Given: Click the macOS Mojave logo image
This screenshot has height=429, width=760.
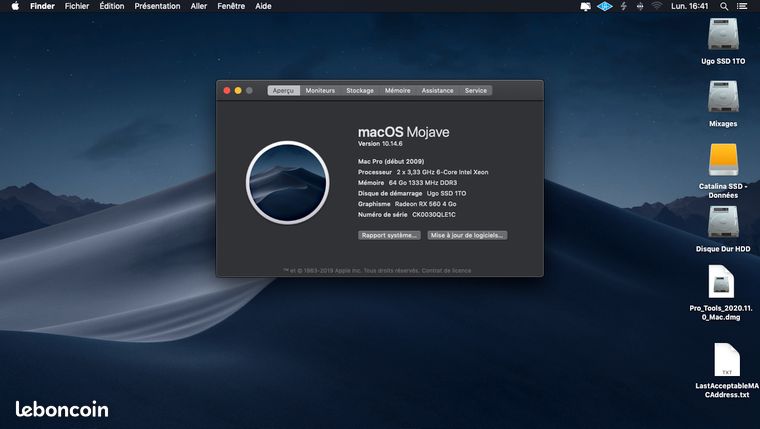Looking at the screenshot, I should (287, 183).
